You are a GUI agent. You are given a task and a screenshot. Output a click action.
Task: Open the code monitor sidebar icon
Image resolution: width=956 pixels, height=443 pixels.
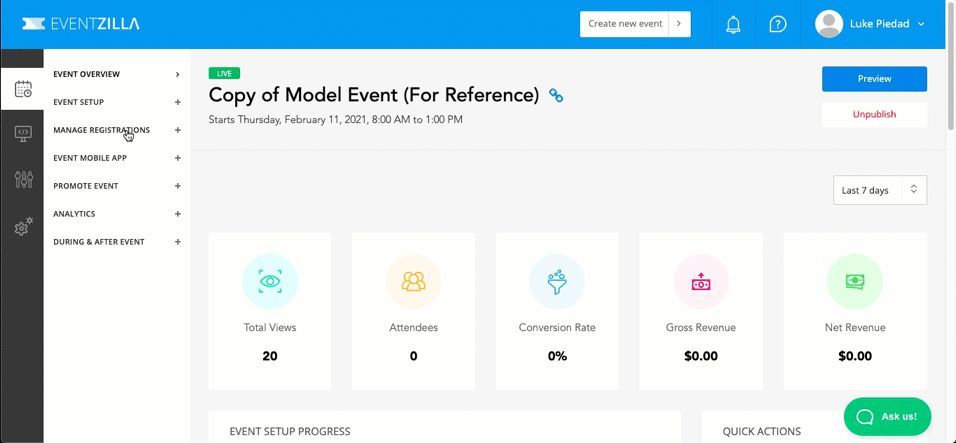click(23, 133)
